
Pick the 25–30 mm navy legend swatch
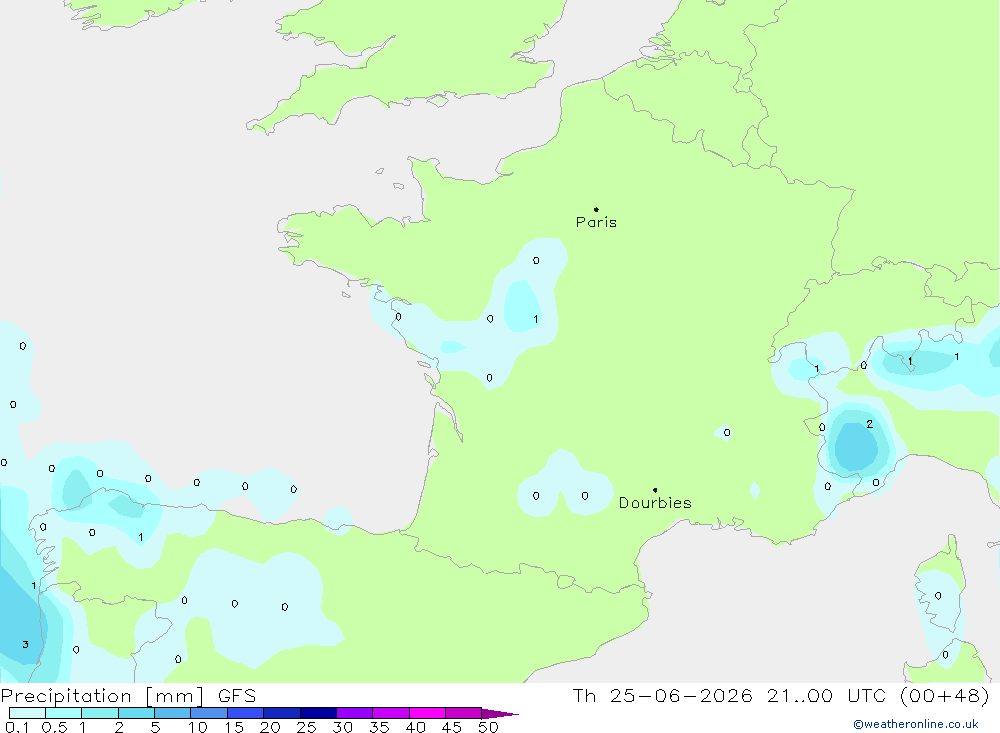click(318, 713)
